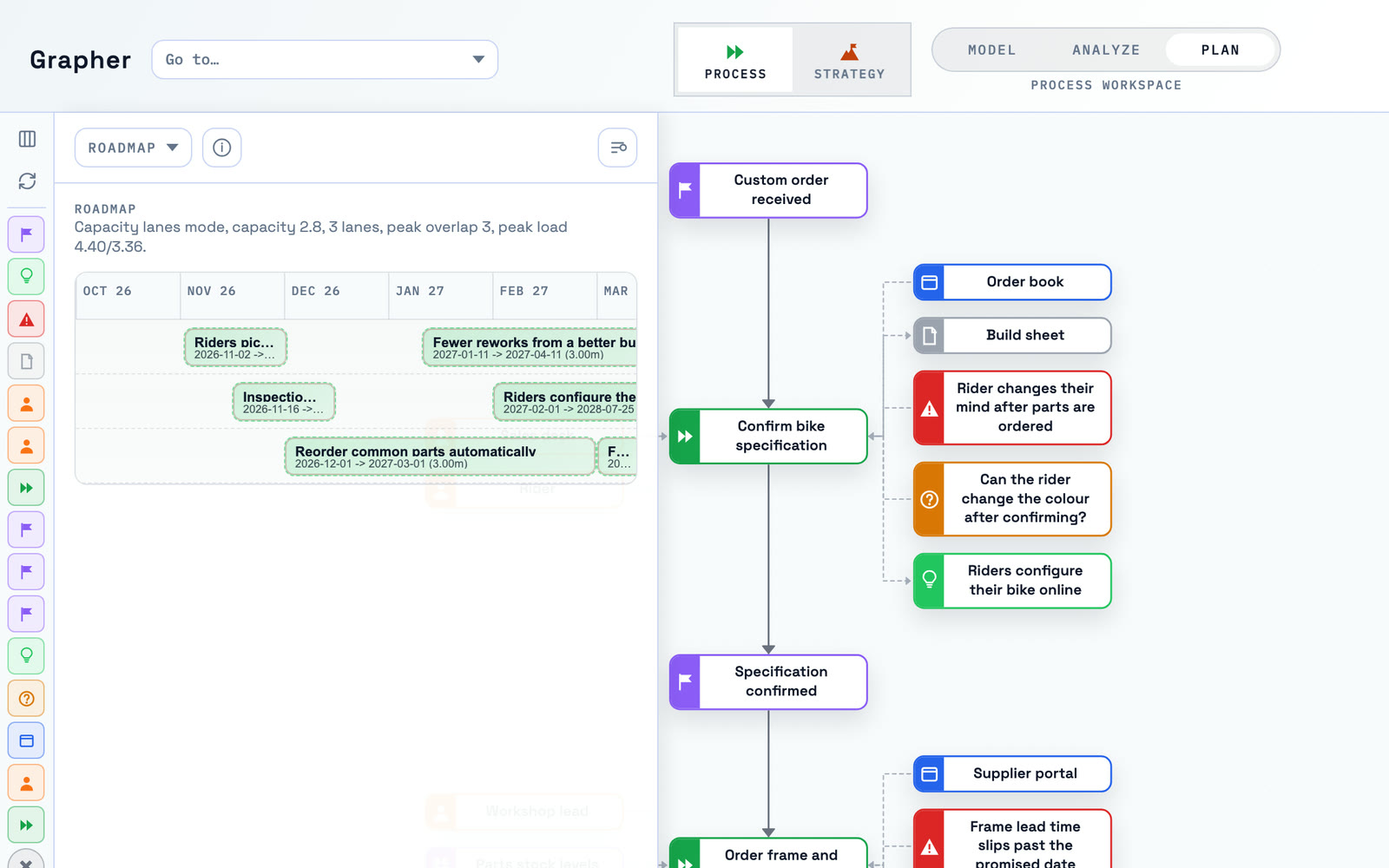Select the red warning triangle sidebar icon
The width and height of the screenshot is (1389, 868).
27,319
